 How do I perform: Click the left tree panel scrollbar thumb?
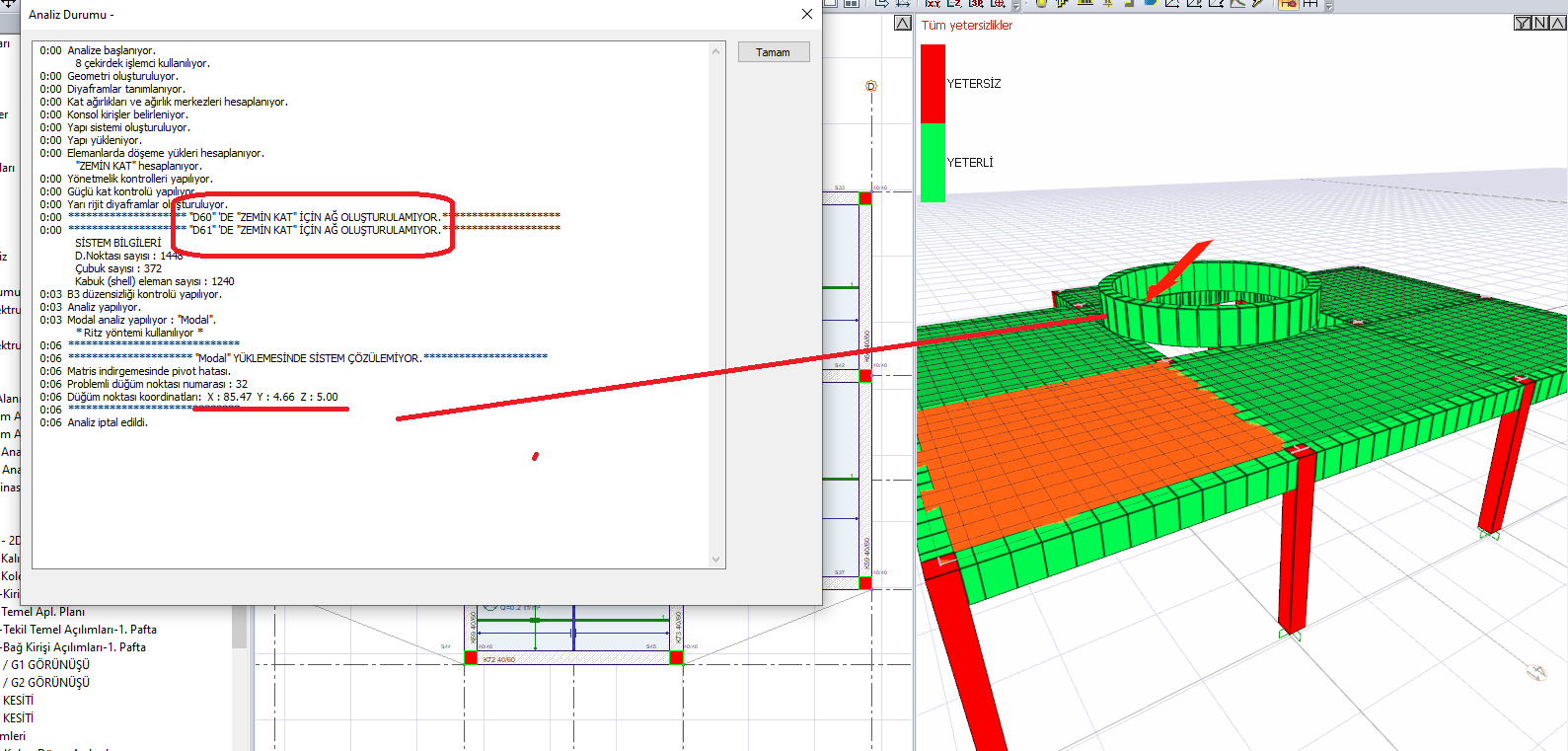pos(239,626)
